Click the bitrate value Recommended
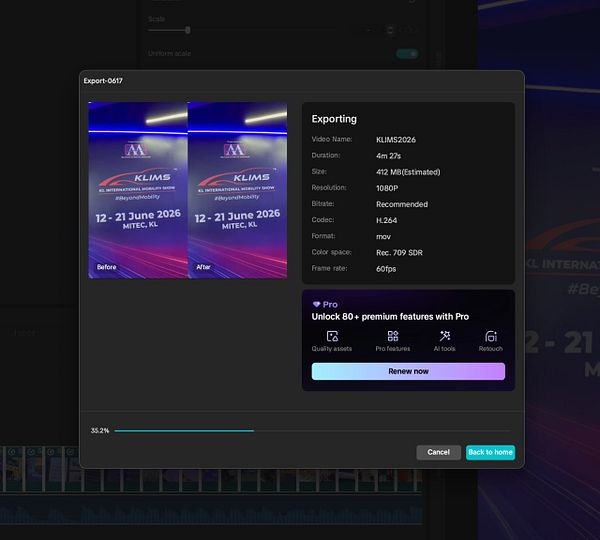Screen dimensions: 600x540 402,204
